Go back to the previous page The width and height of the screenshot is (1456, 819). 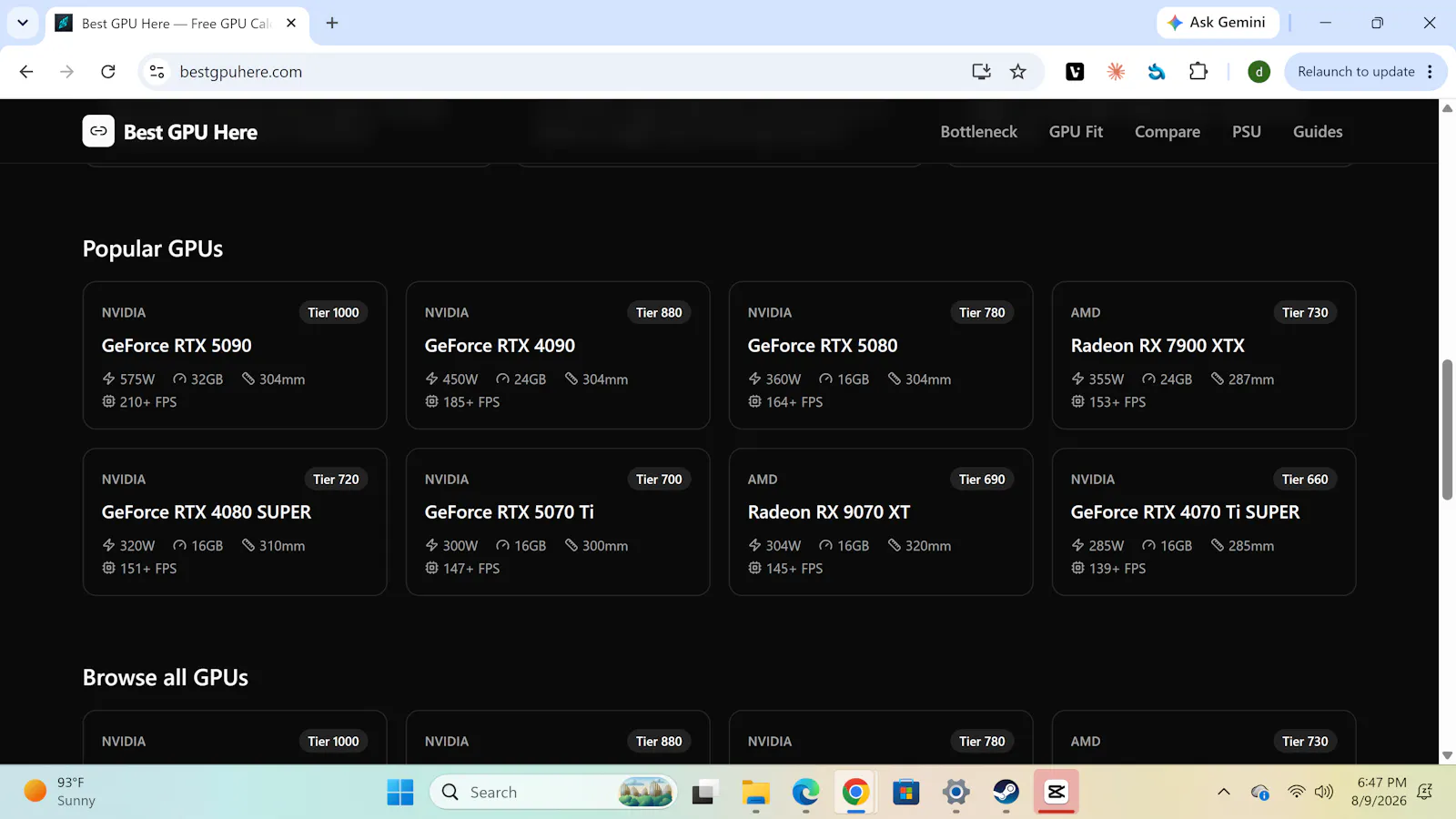tap(26, 72)
